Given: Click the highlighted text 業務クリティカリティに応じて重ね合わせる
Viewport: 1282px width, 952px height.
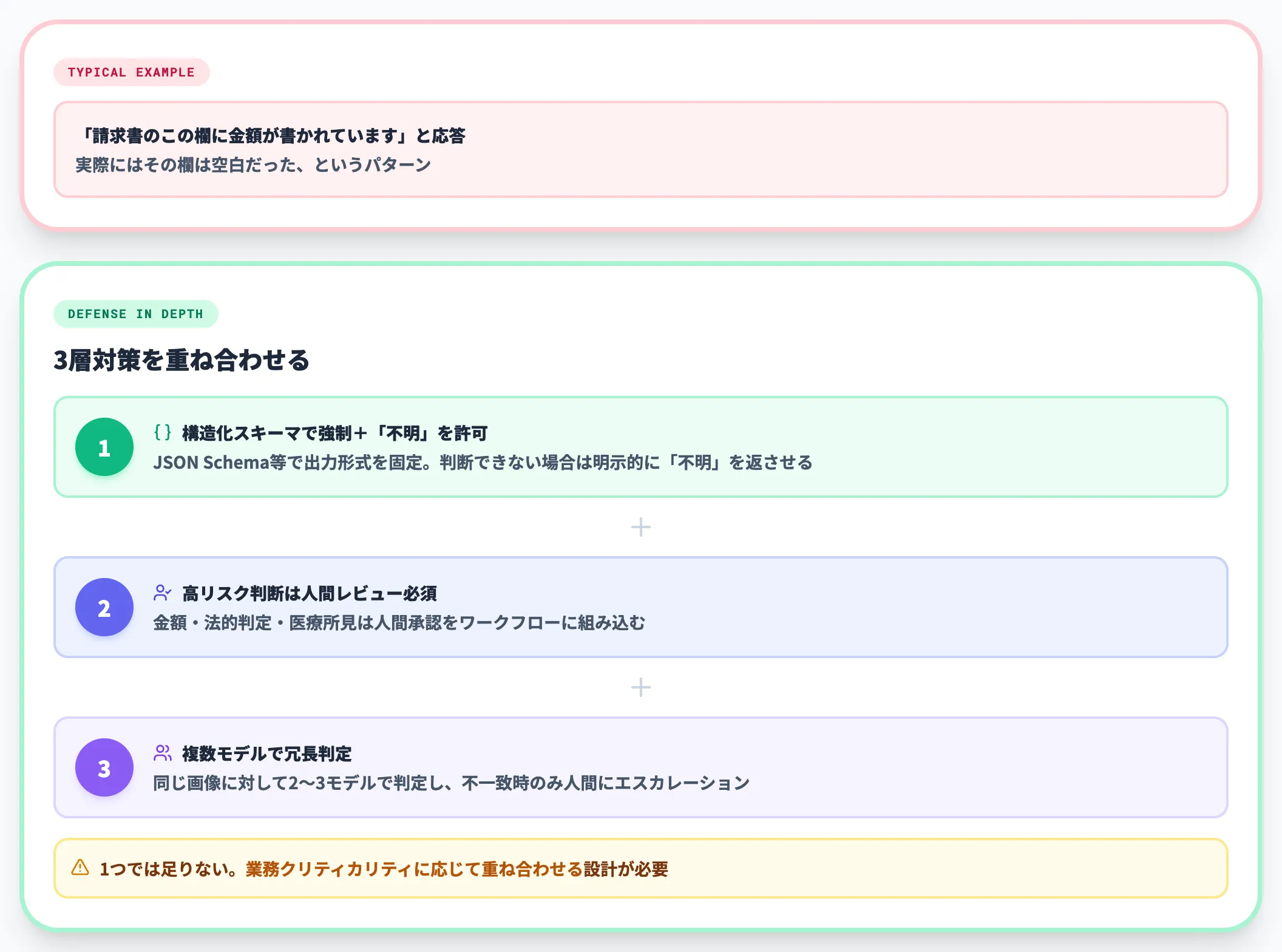Looking at the screenshot, I should tap(414, 869).
